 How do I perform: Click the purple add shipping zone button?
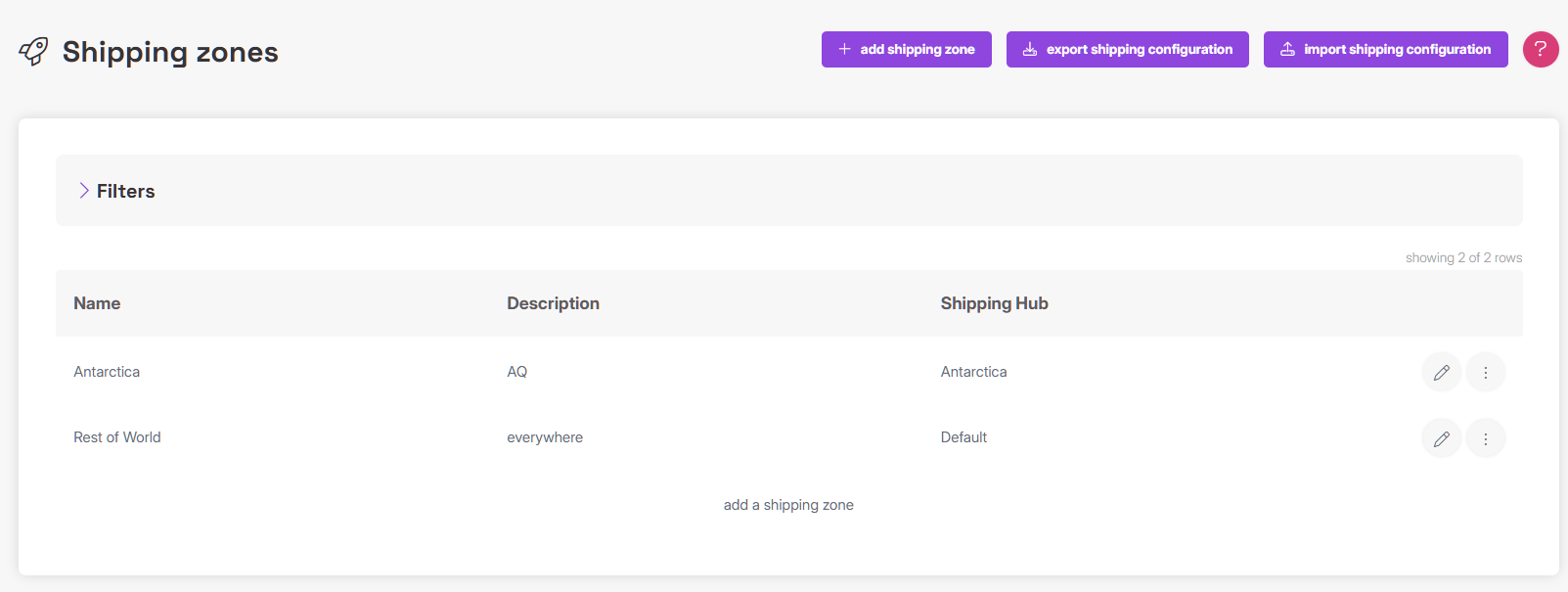(906, 49)
